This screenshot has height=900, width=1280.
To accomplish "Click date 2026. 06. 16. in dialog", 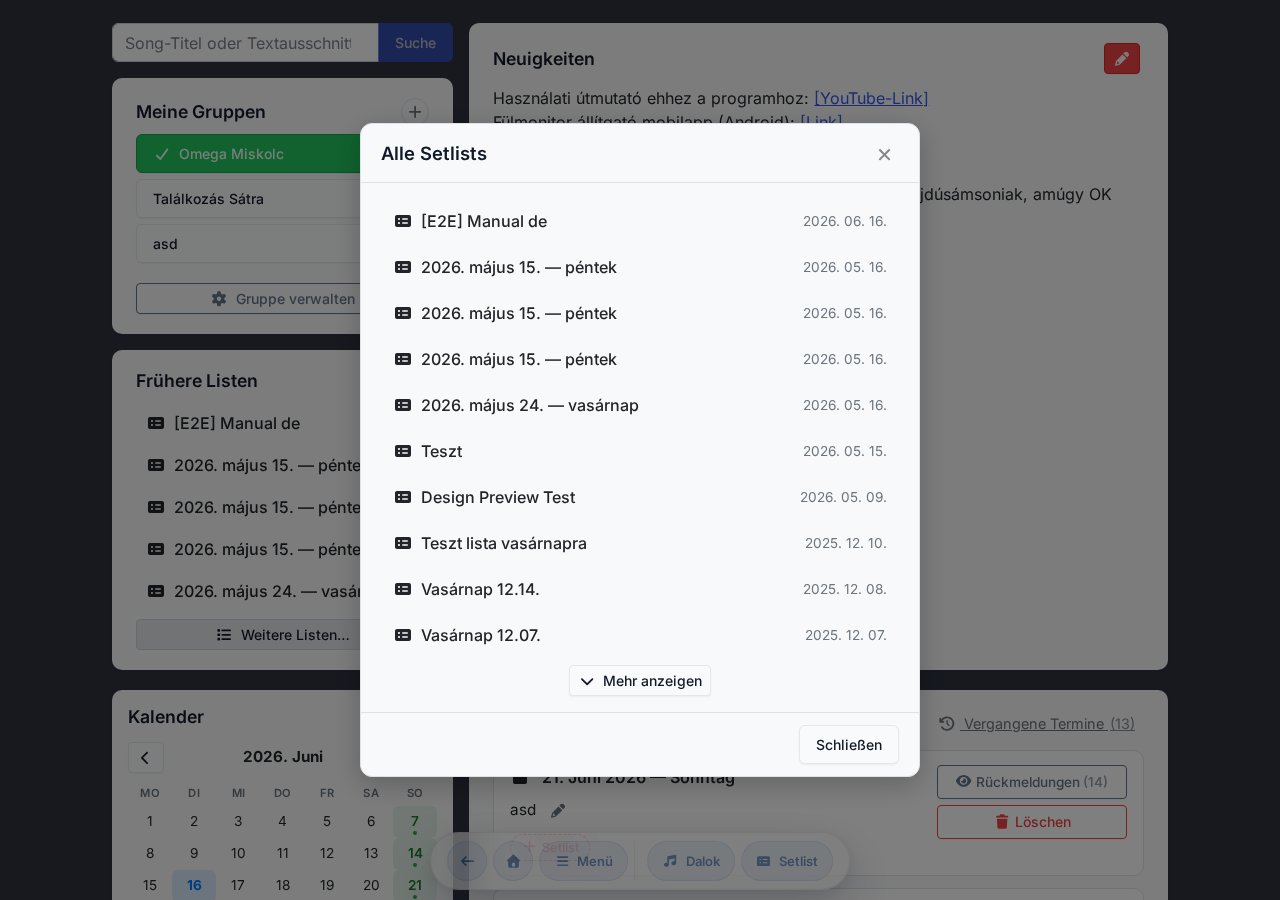I will point(845,221).
